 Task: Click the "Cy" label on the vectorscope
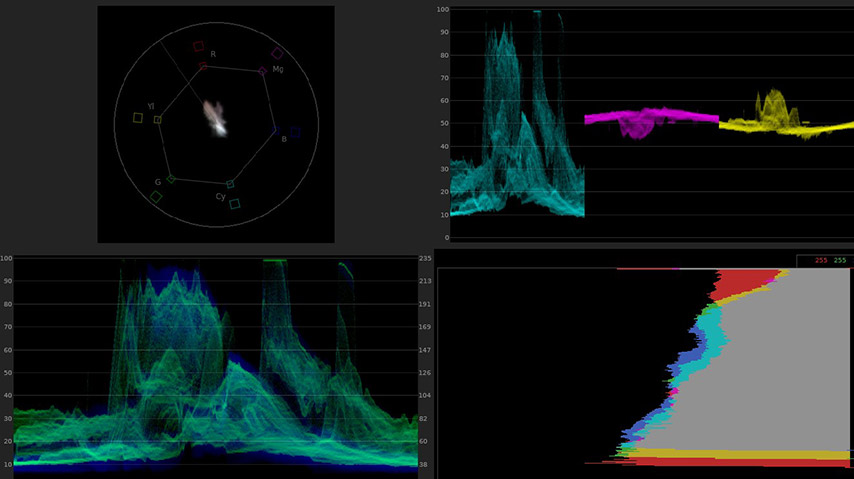point(221,197)
